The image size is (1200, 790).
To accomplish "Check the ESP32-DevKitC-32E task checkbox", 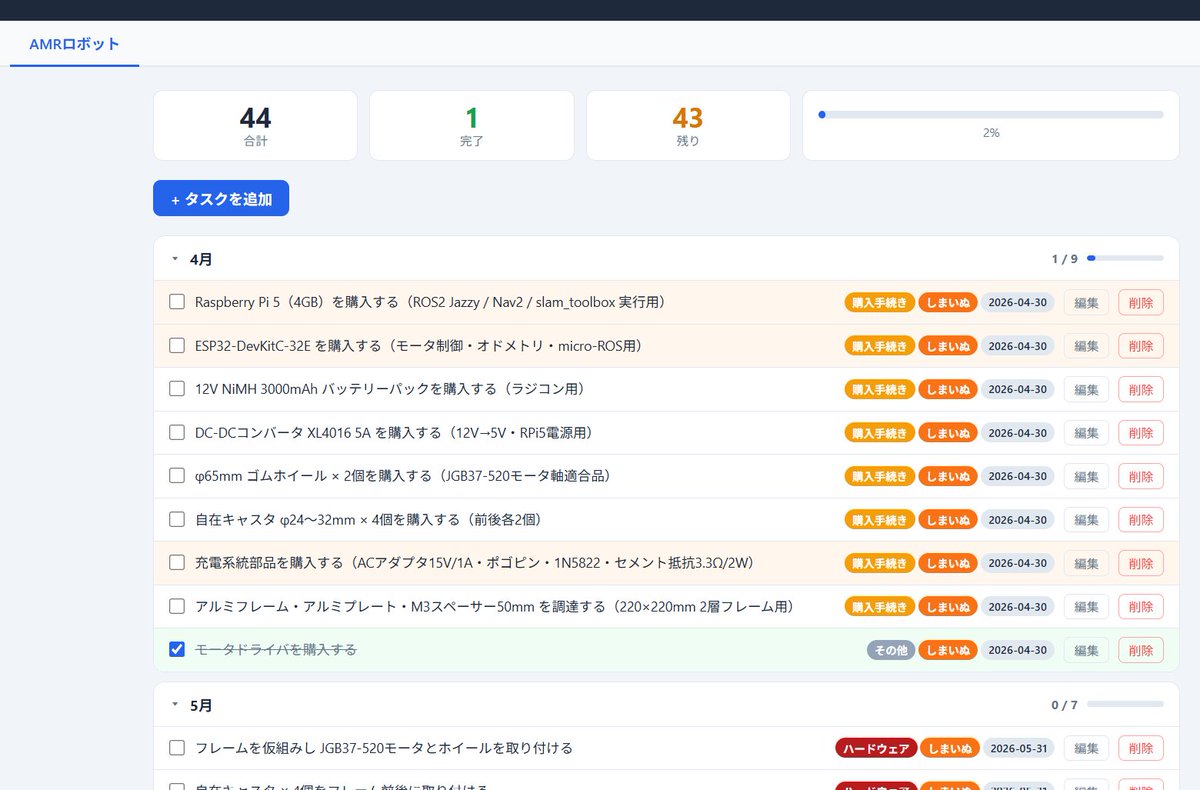I will 177,345.
